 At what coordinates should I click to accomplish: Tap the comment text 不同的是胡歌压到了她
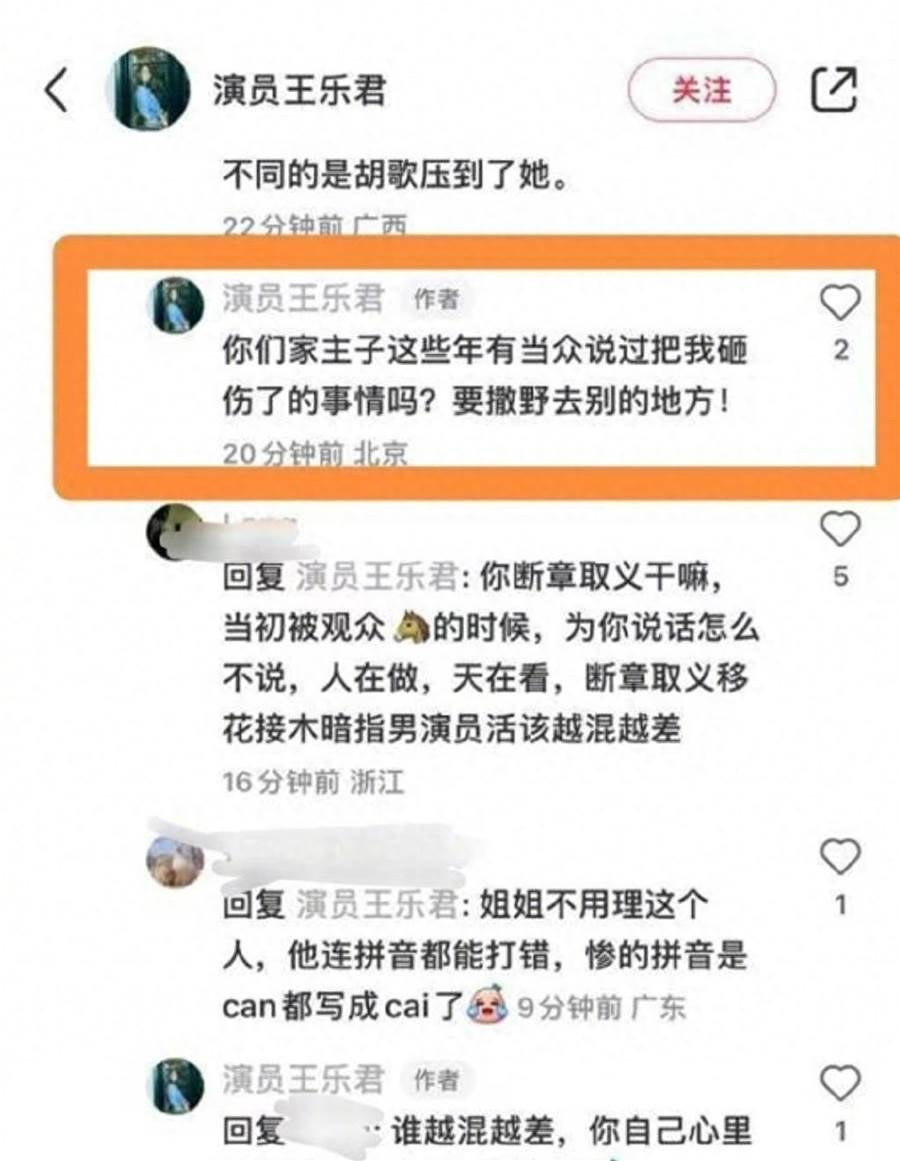click(396, 175)
